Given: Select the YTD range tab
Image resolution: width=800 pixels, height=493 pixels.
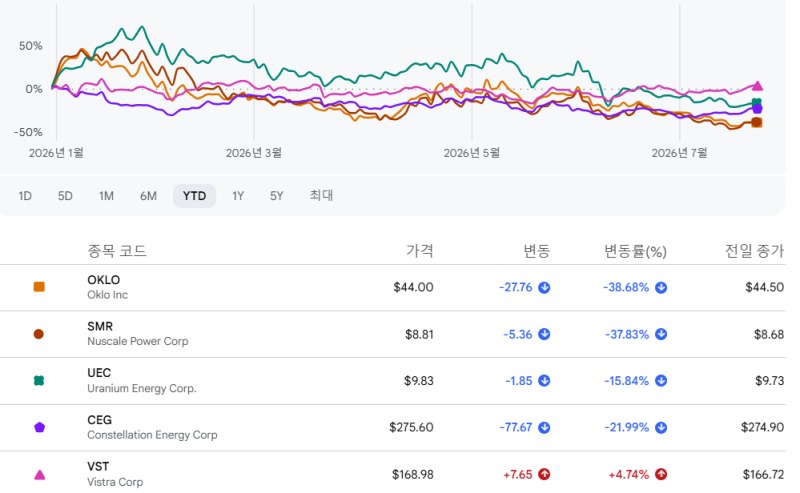Looking at the screenshot, I should (x=194, y=196).
